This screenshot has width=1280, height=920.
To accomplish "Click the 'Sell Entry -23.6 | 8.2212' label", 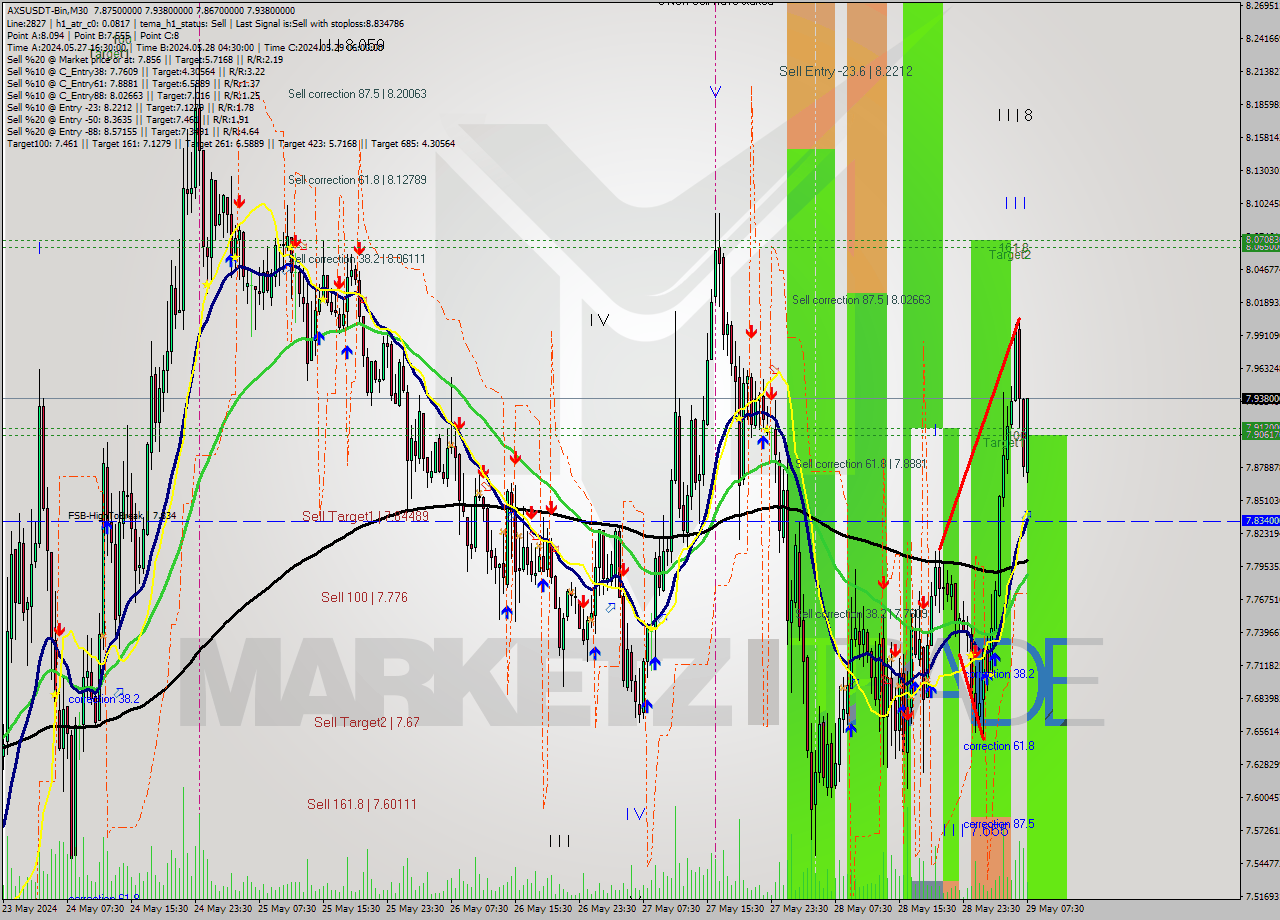I will tap(846, 71).
